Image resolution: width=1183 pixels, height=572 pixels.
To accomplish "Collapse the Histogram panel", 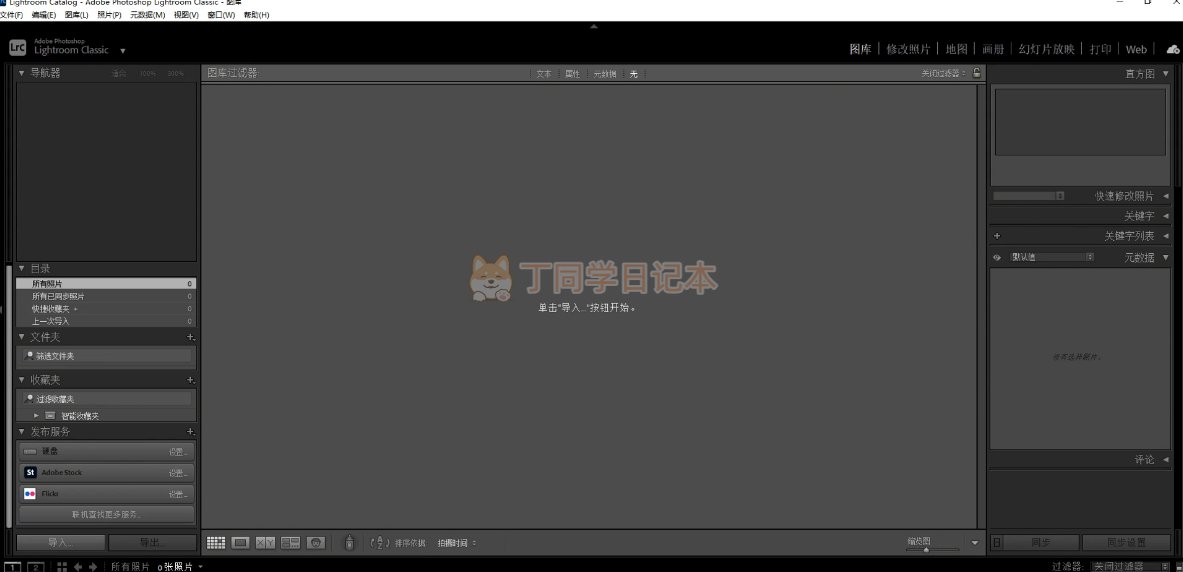I will 1166,74.
